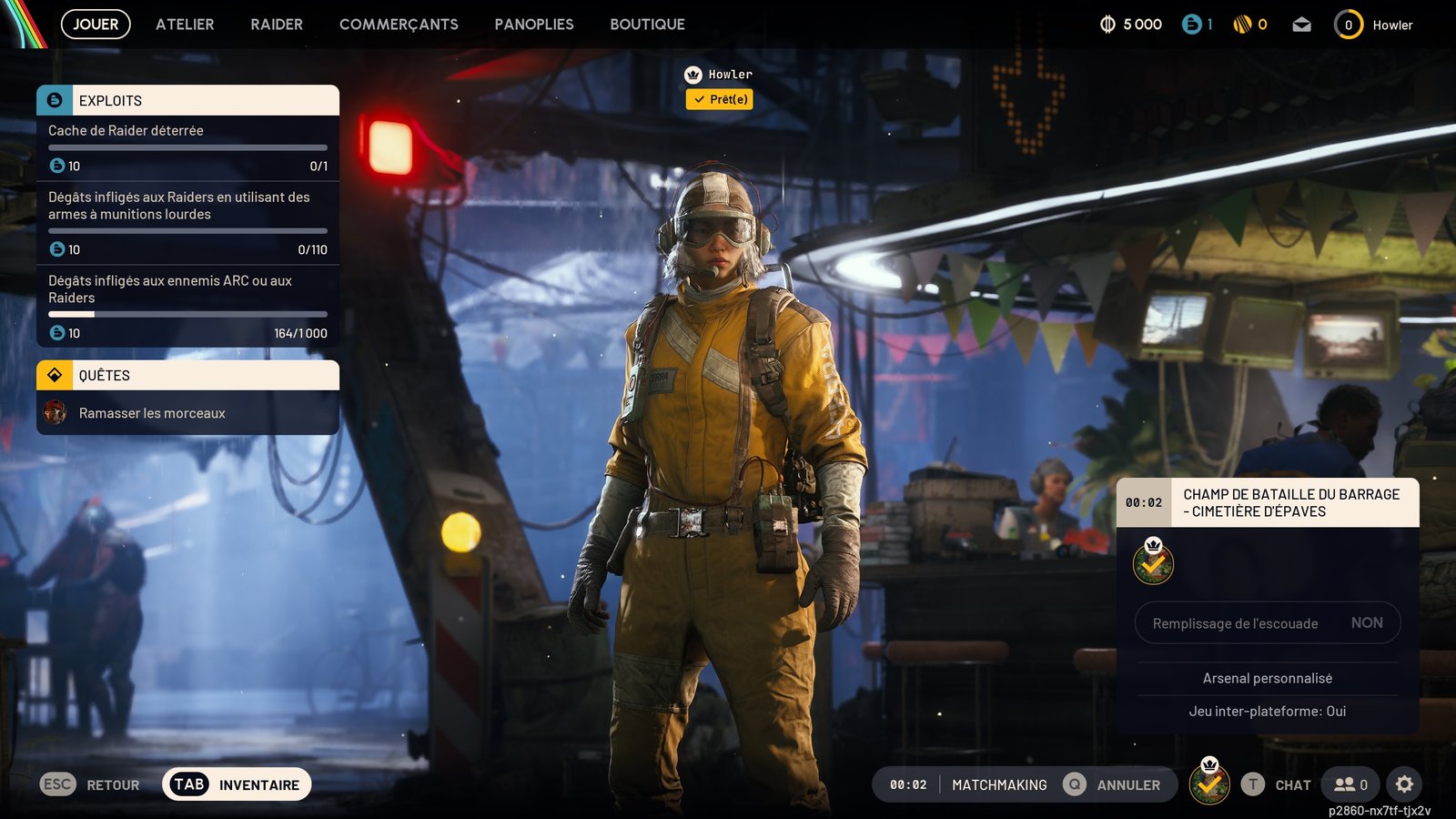Viewport: 1456px width, 819px height.
Task: Open the Arsenal personnalisé selection
Action: click(1267, 678)
